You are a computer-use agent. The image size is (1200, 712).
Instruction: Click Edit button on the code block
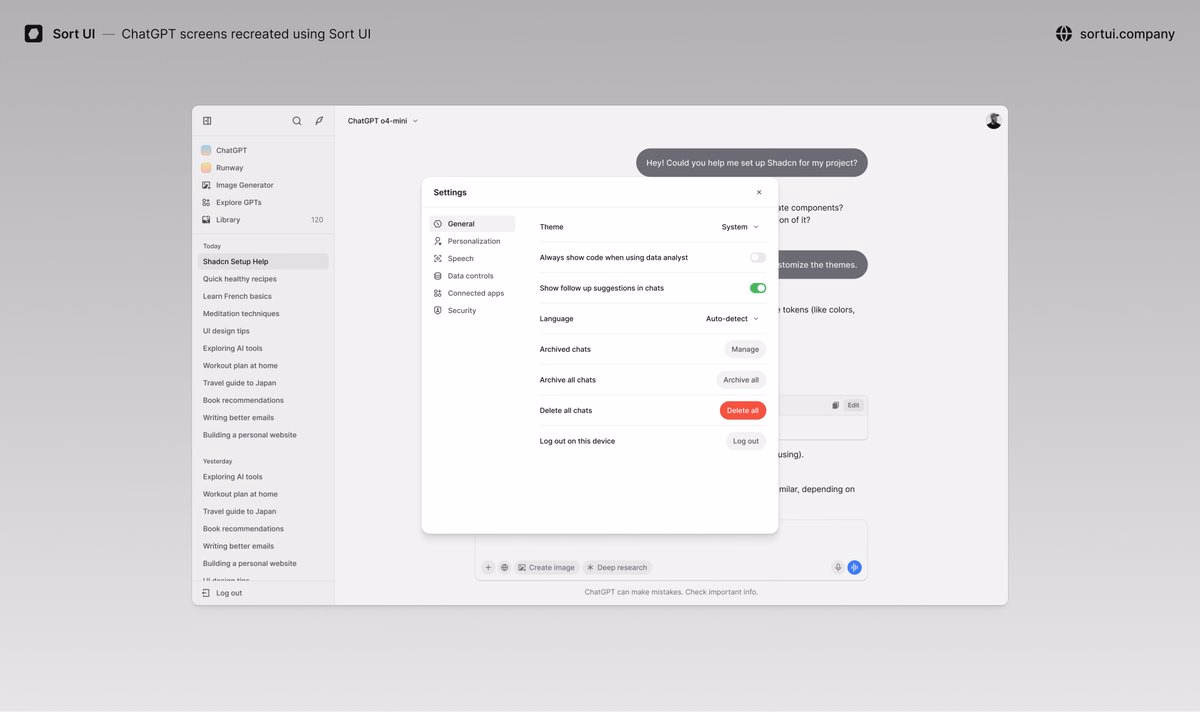[x=853, y=405]
